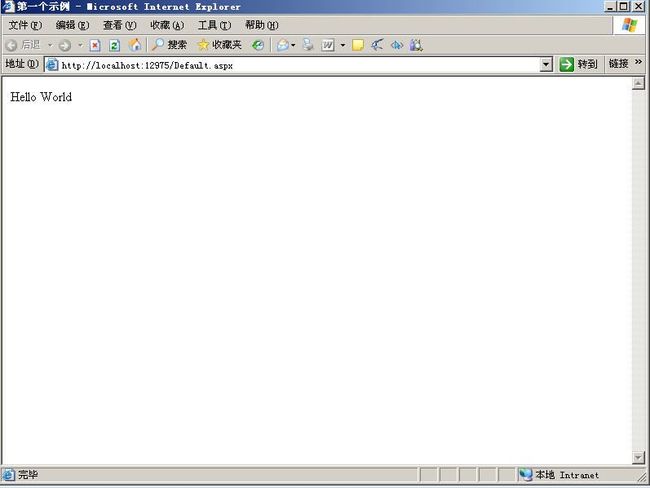Viewport: 650px width, 488px height.
Task: Open the 编辑(E) menu
Action: [x=73, y=25]
